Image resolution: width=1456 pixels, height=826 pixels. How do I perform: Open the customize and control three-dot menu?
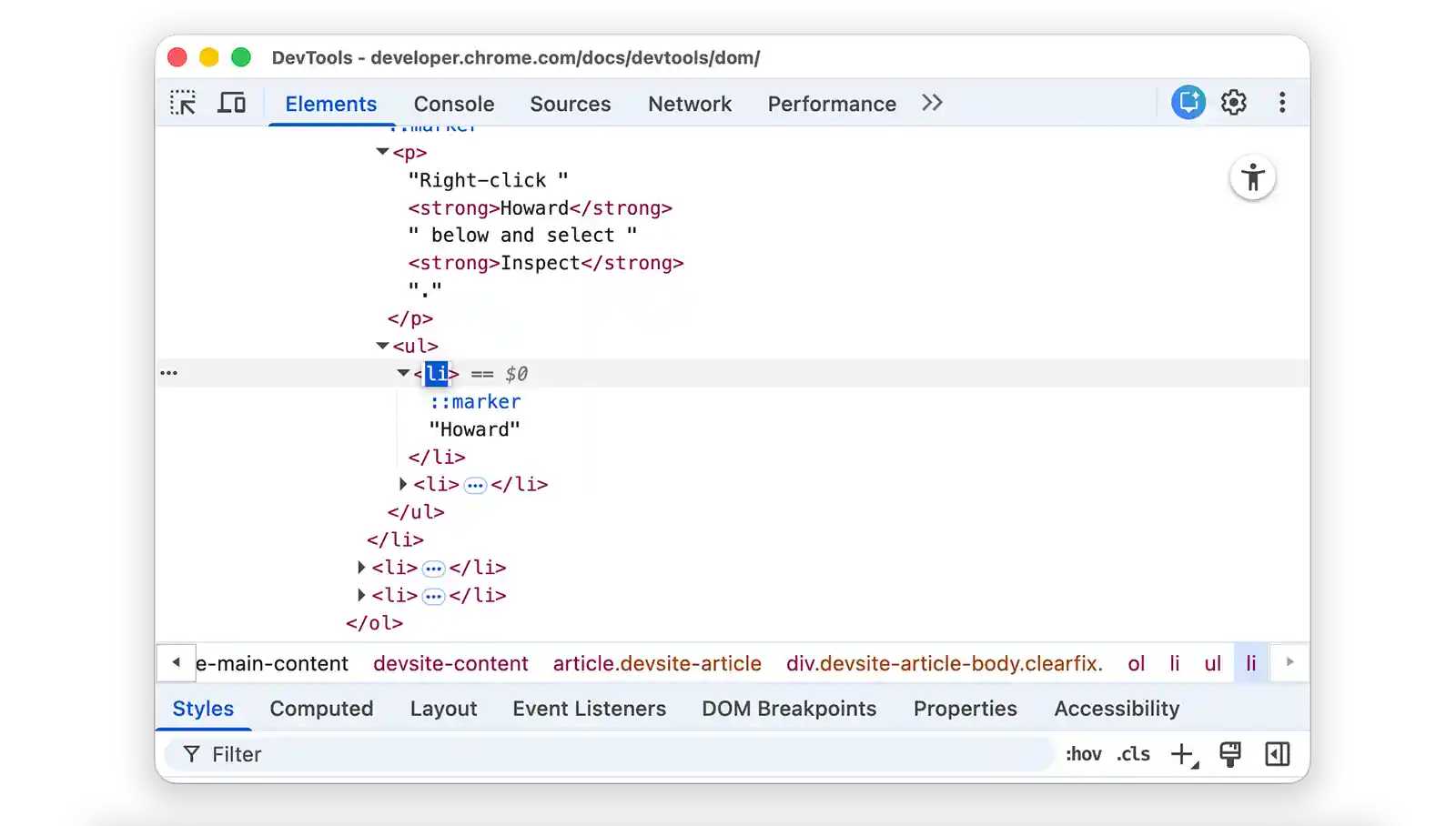[1282, 102]
